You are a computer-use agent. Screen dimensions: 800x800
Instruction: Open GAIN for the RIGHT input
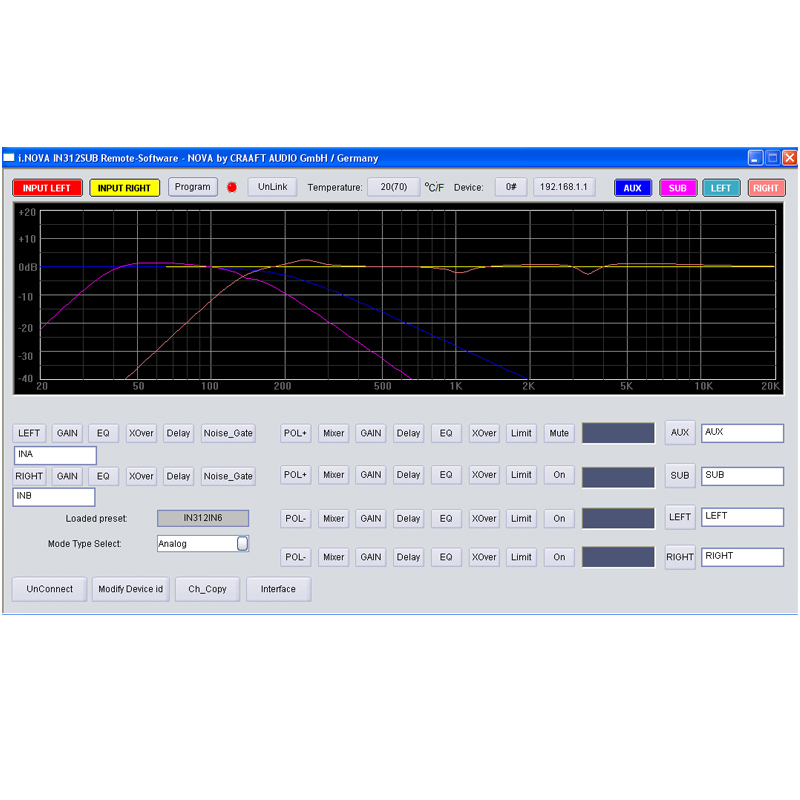click(67, 476)
